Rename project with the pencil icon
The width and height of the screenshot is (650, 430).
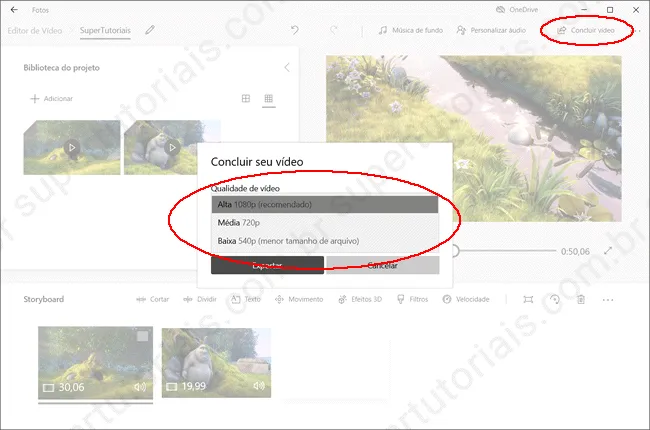[x=150, y=30]
